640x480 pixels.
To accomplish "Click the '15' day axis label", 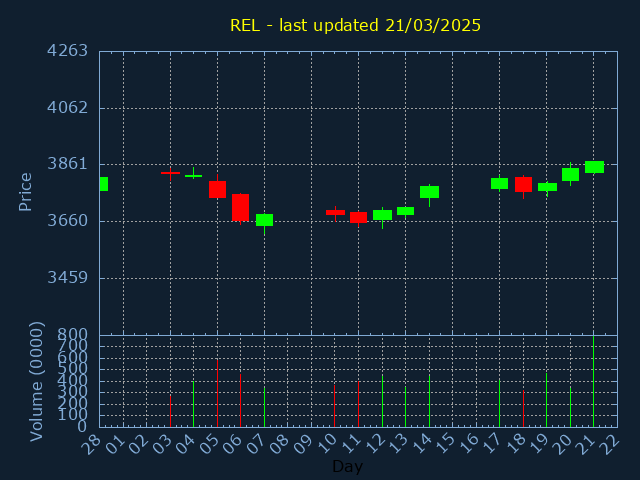I will point(444,444).
